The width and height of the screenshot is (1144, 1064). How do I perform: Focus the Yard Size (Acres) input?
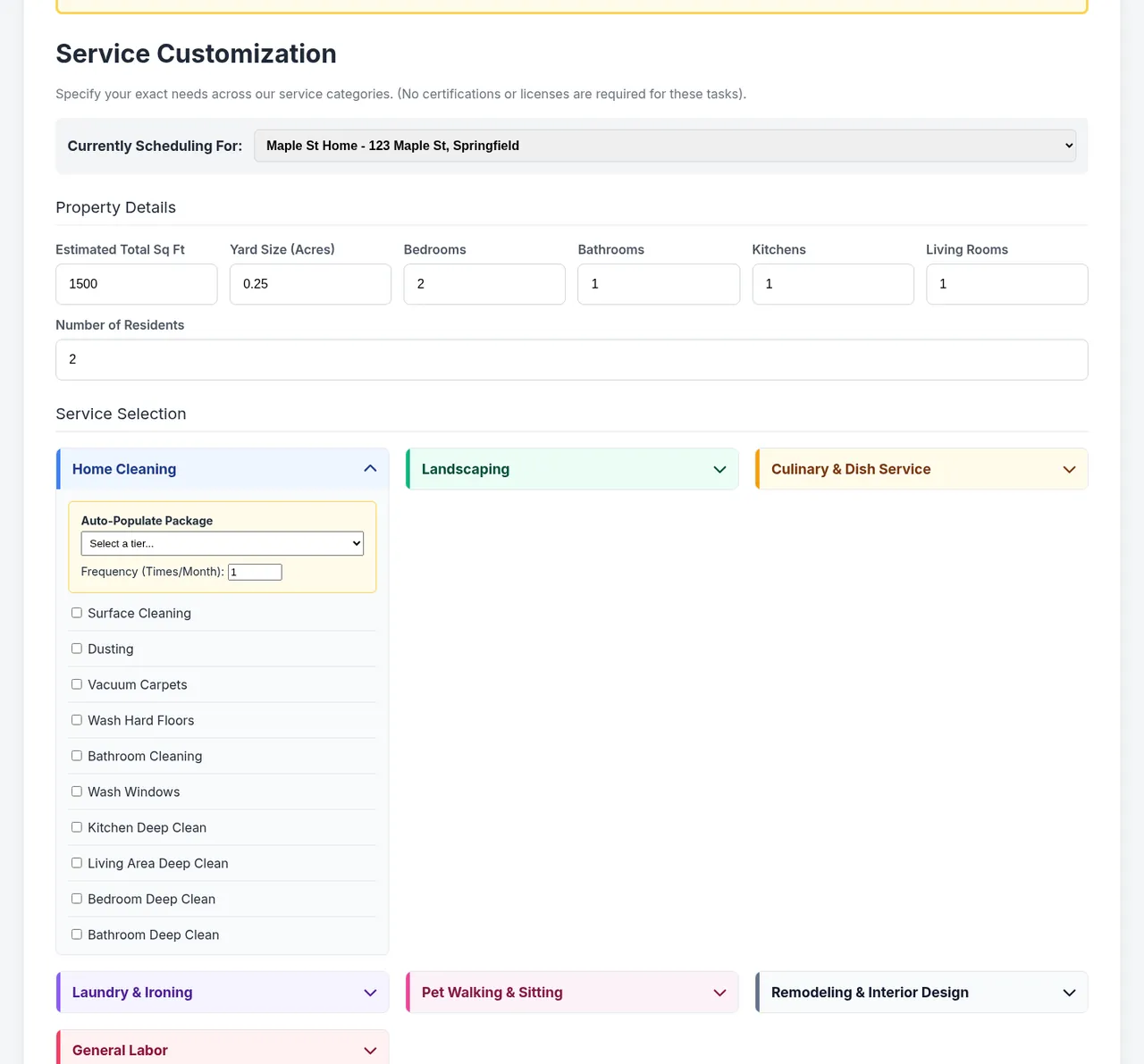tap(310, 284)
